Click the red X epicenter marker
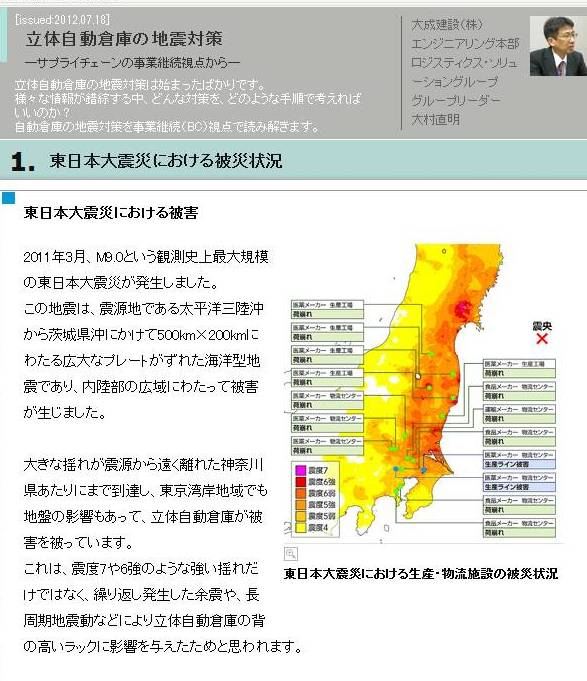Screen dimensions: 587x681 541,339
